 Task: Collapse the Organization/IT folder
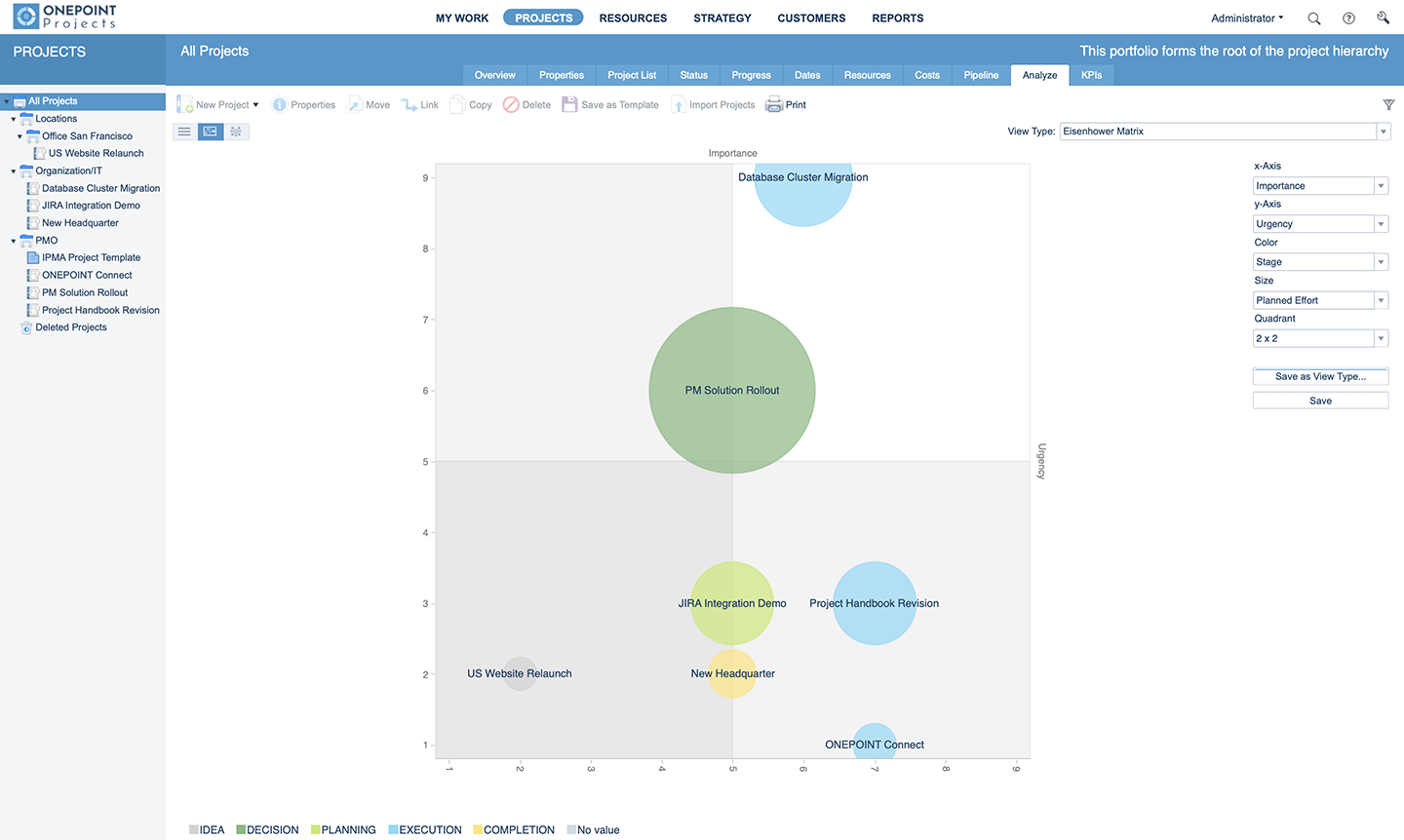13,171
